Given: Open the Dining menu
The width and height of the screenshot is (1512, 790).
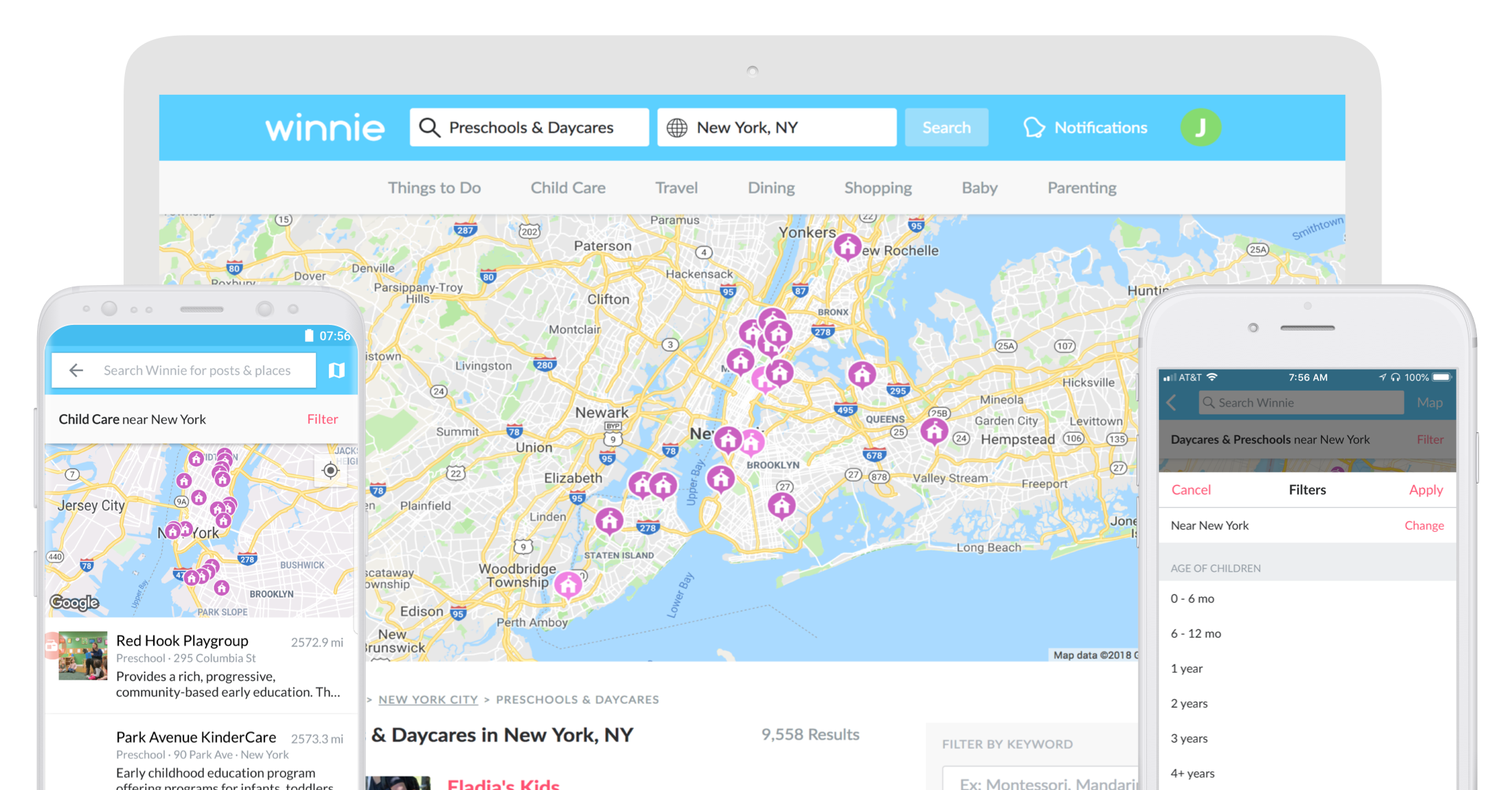Looking at the screenshot, I should coord(771,188).
